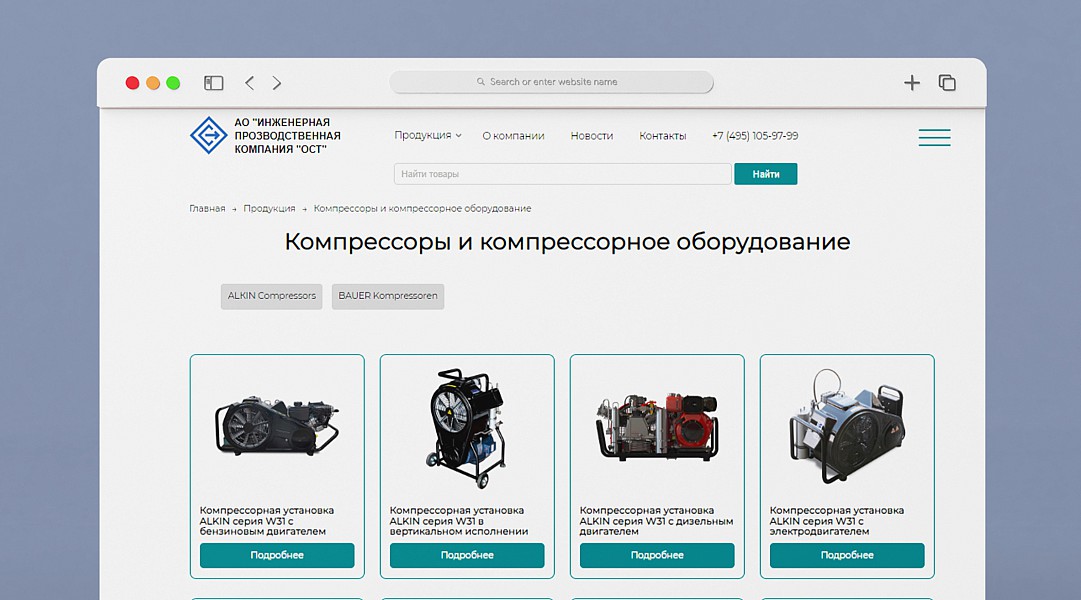Expand the Продукция dropdown menu

pos(427,135)
